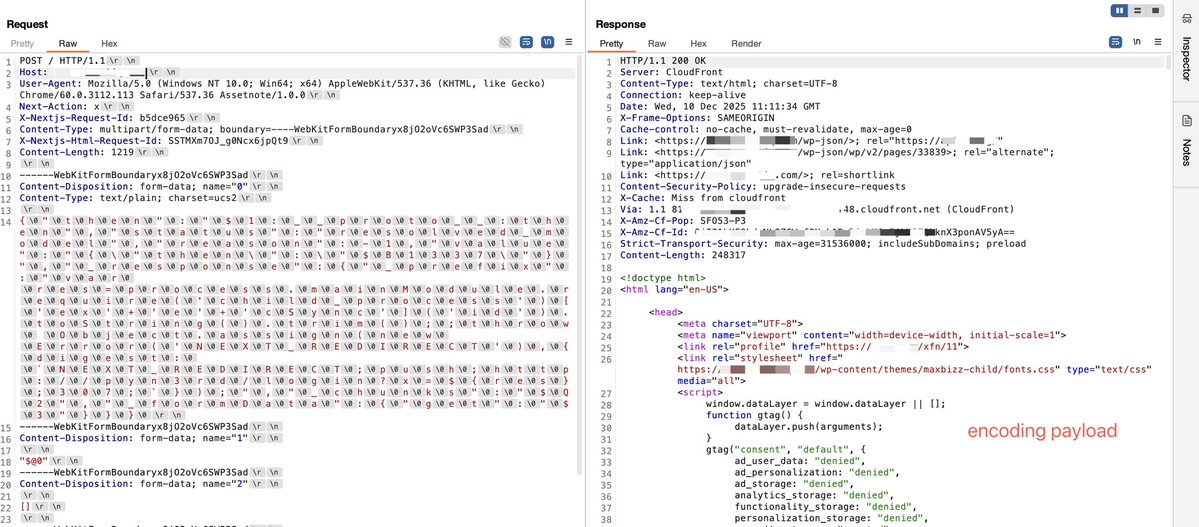Viewport: 1199px width, 527px height.
Task: Open the Response pane hamburger menu
Action: (x=1158, y=42)
